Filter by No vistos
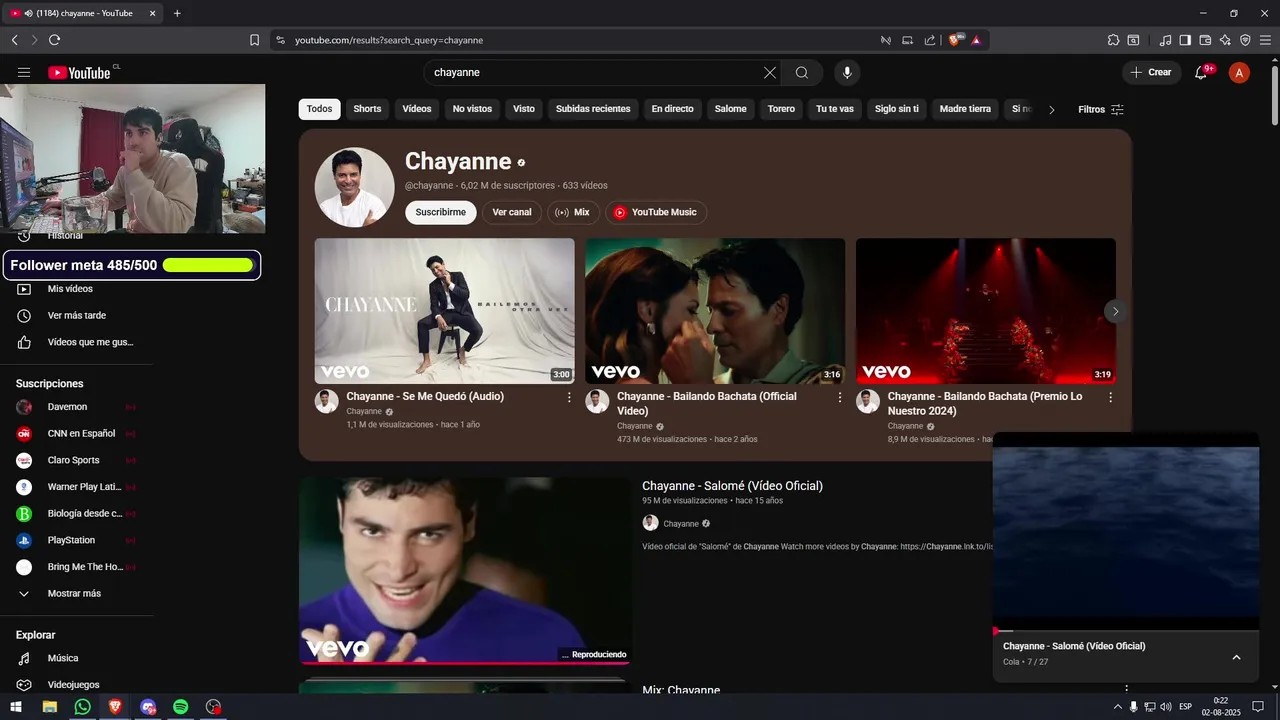This screenshot has height=720, width=1280. [472, 109]
